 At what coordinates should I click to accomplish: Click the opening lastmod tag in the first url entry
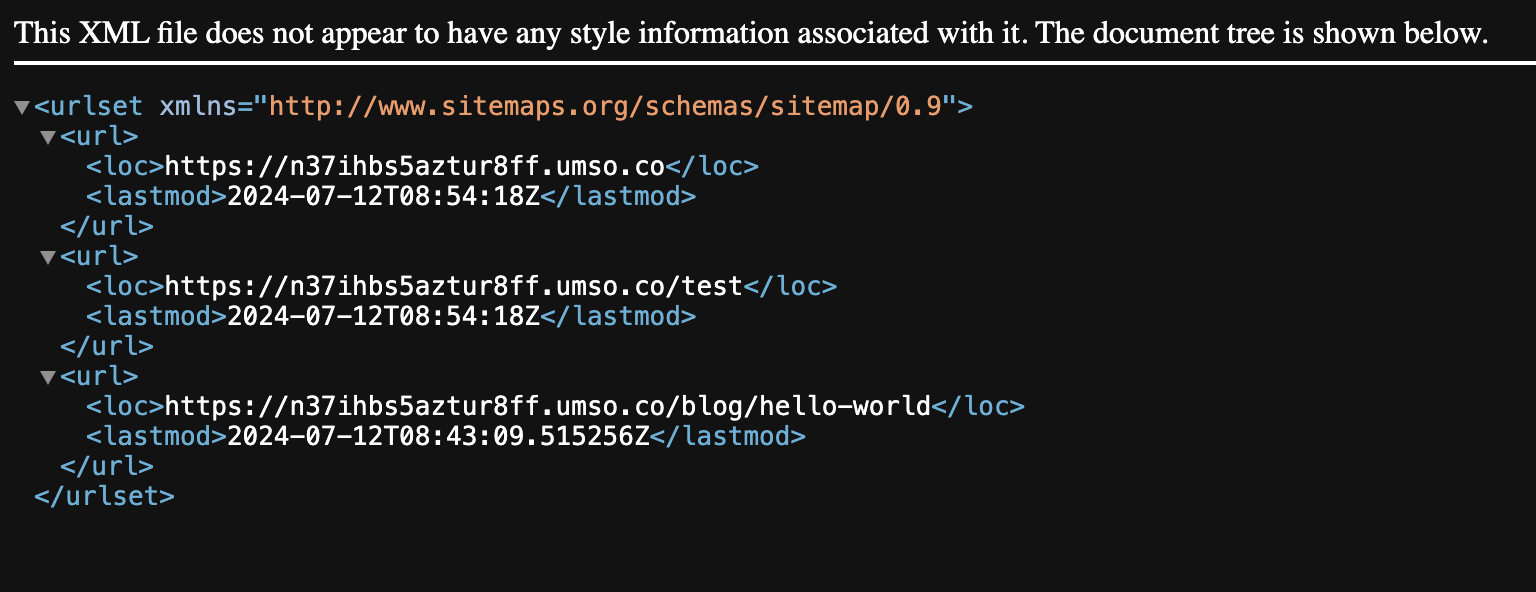tap(157, 196)
